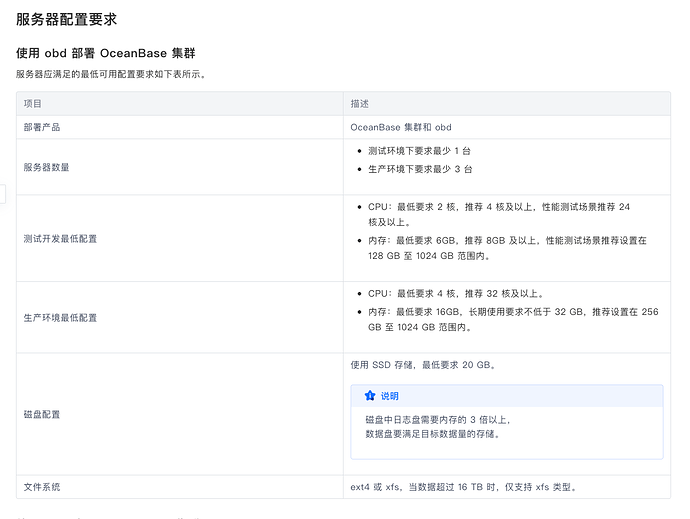
Task: Select the 服务器数量 row label
Action: point(46,167)
